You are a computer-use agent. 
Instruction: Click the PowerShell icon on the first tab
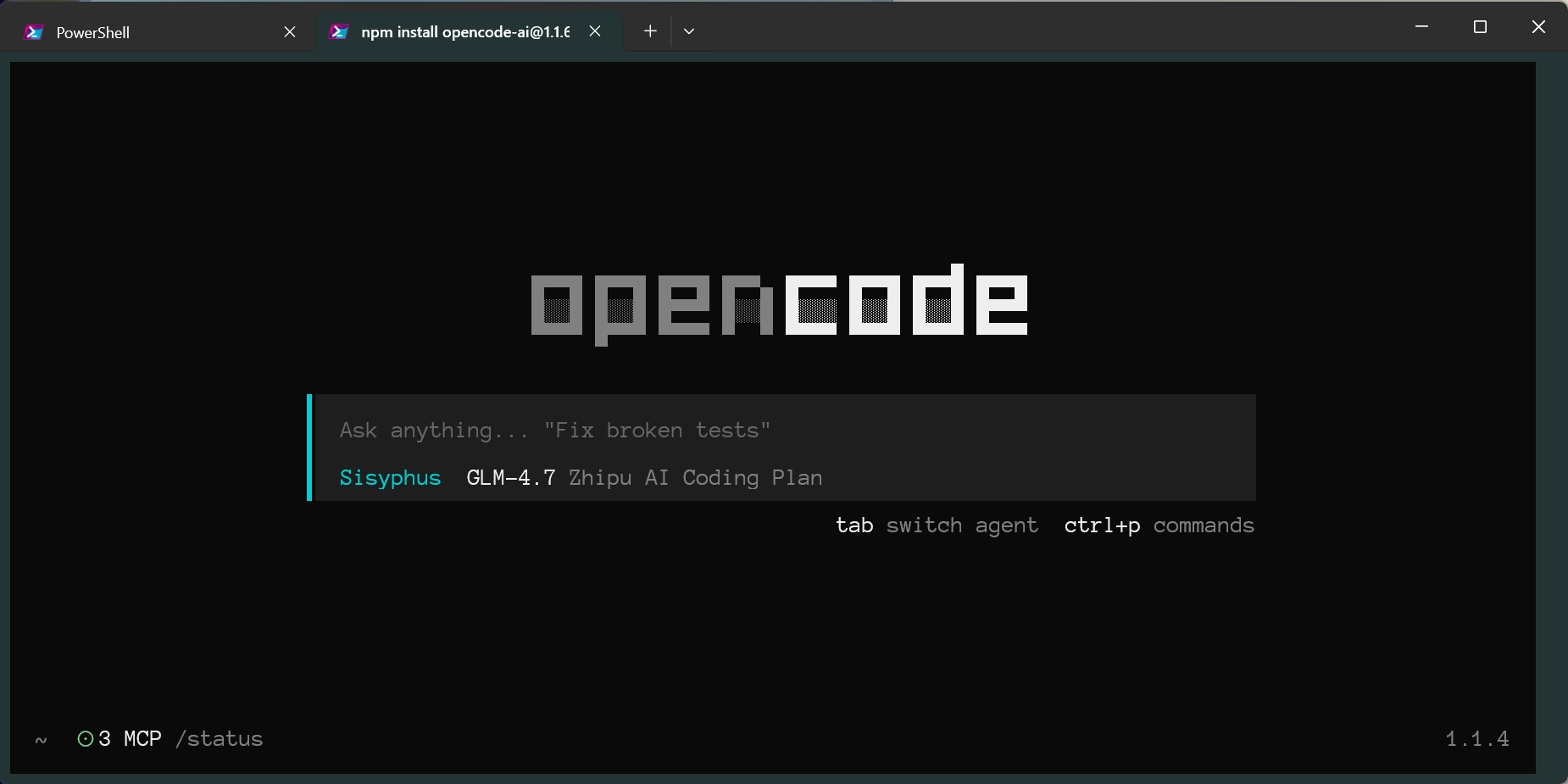(34, 31)
